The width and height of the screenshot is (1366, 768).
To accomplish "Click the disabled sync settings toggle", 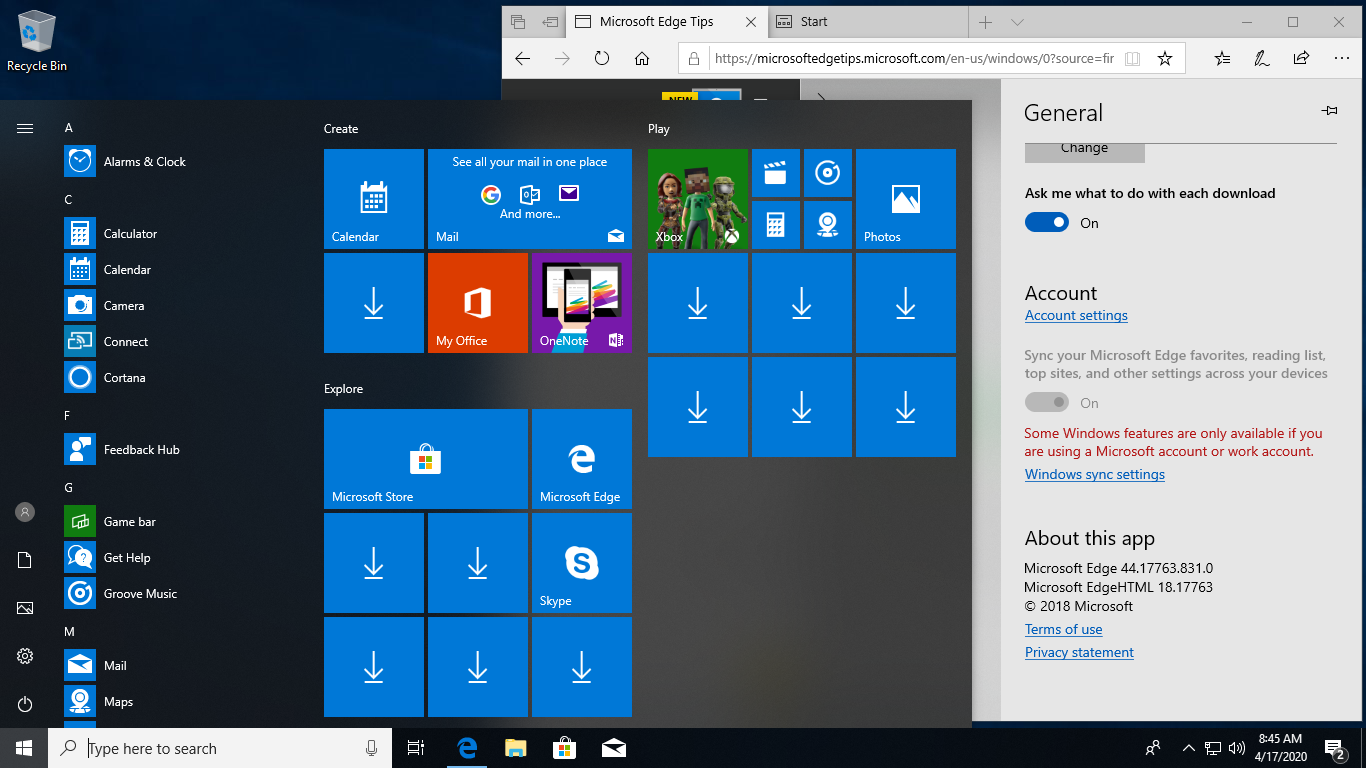I will tap(1047, 403).
